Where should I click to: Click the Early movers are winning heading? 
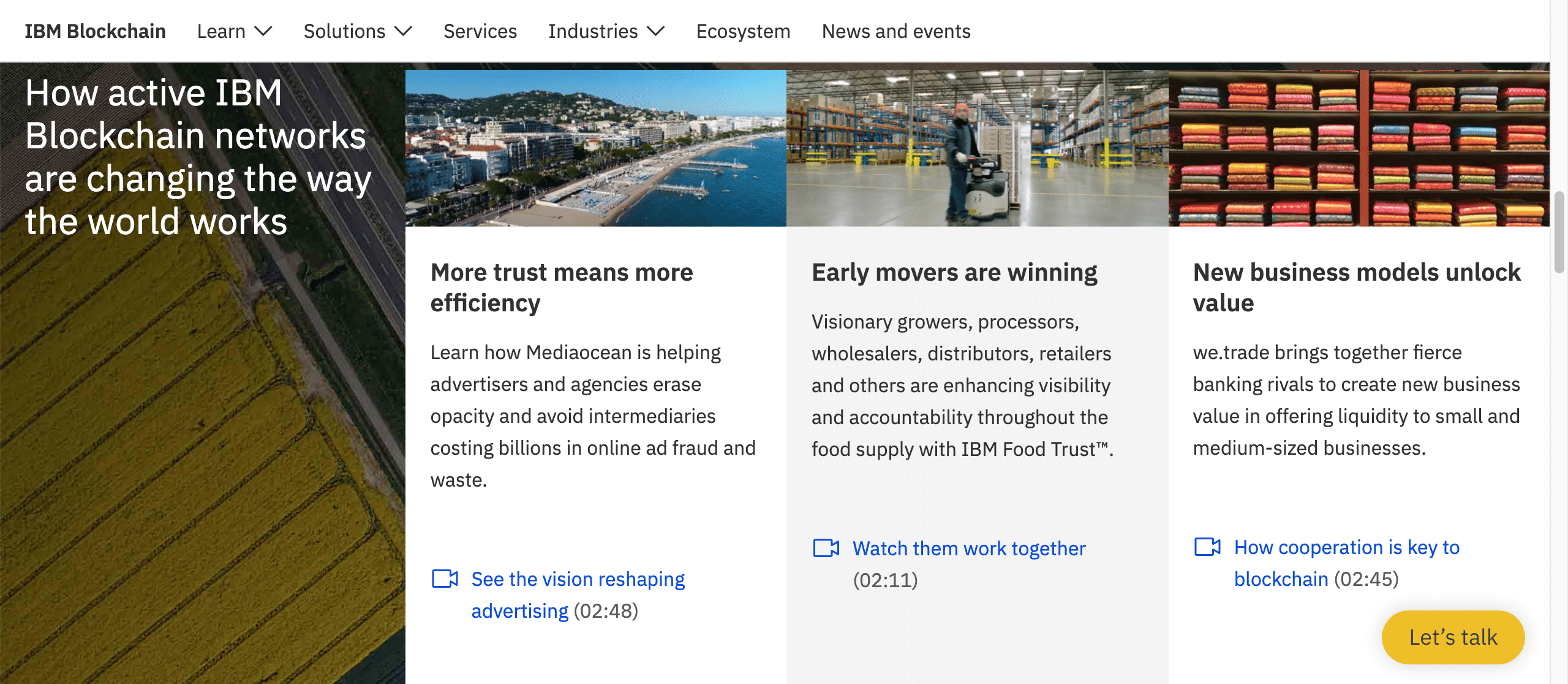954,272
